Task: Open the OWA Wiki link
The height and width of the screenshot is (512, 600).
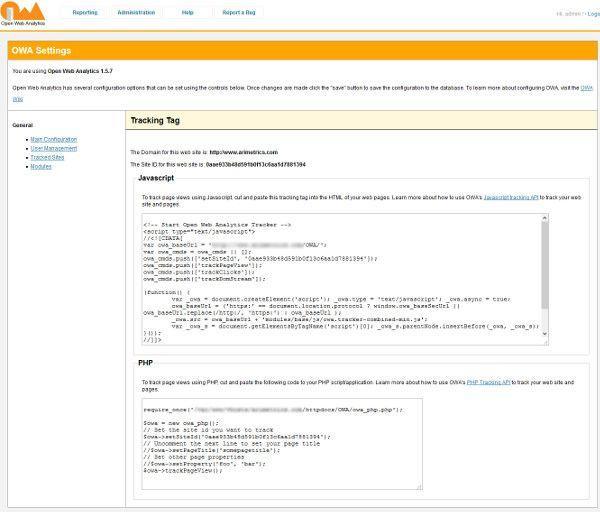Action: tap(586, 88)
